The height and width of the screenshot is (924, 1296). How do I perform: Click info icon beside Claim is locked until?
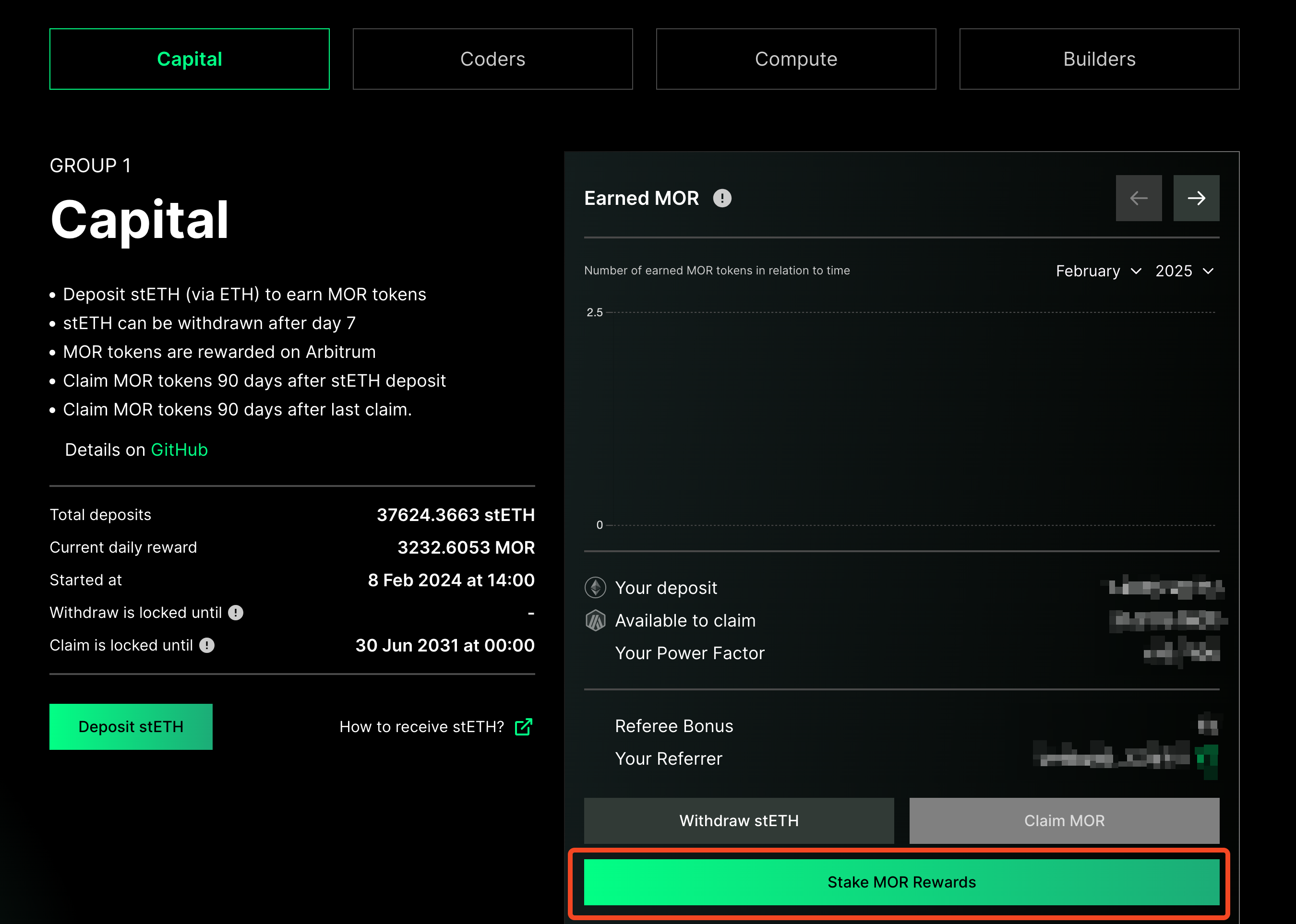(x=206, y=645)
